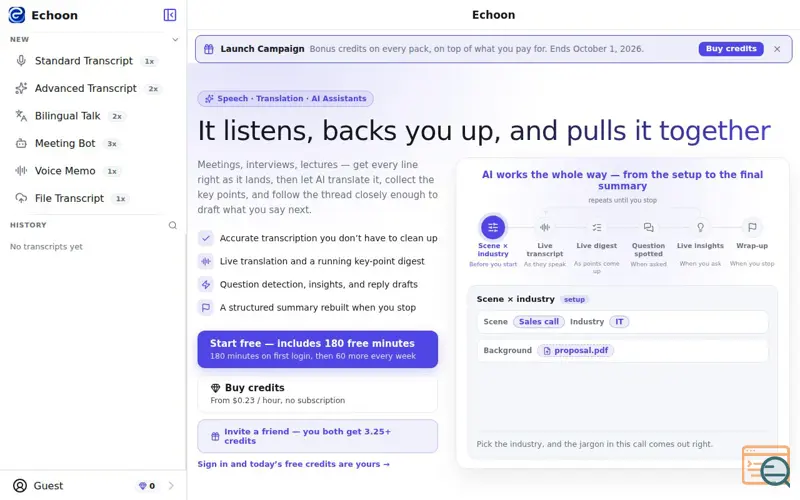Viewport: 800px width, 500px height.
Task: Click the Buy credits card
Action: [317, 393]
